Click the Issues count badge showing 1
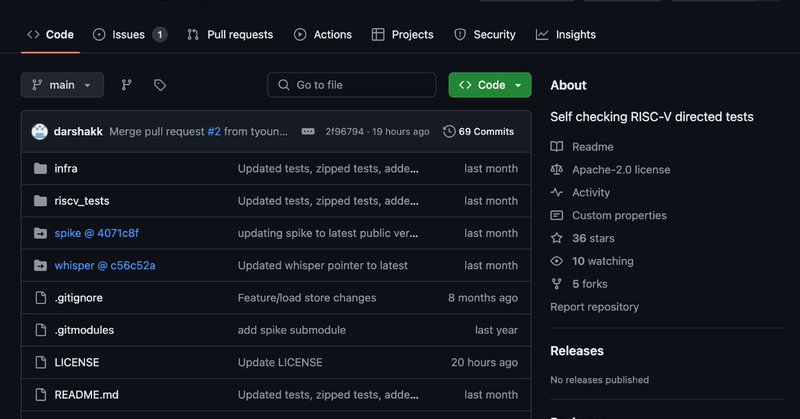This screenshot has width=800, height=419. click(x=160, y=35)
